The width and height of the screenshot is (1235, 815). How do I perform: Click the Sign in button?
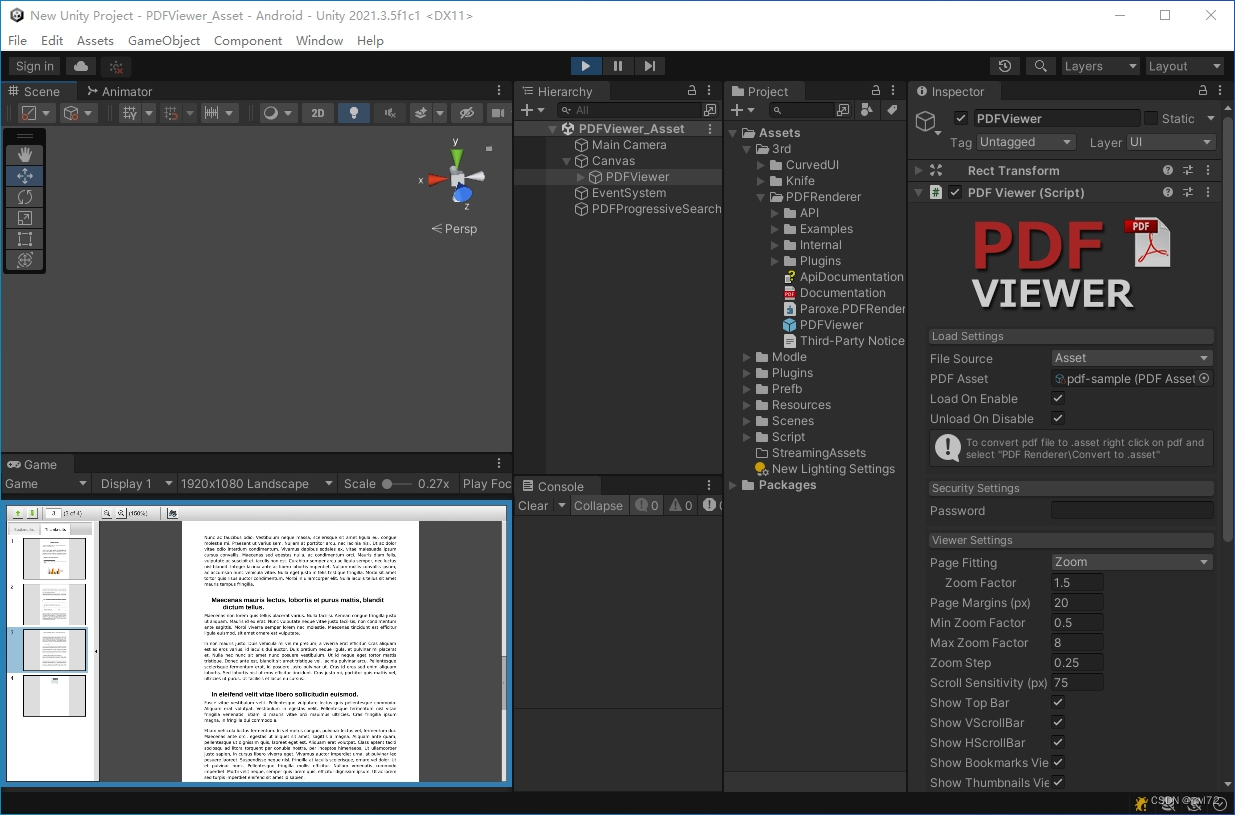33,65
